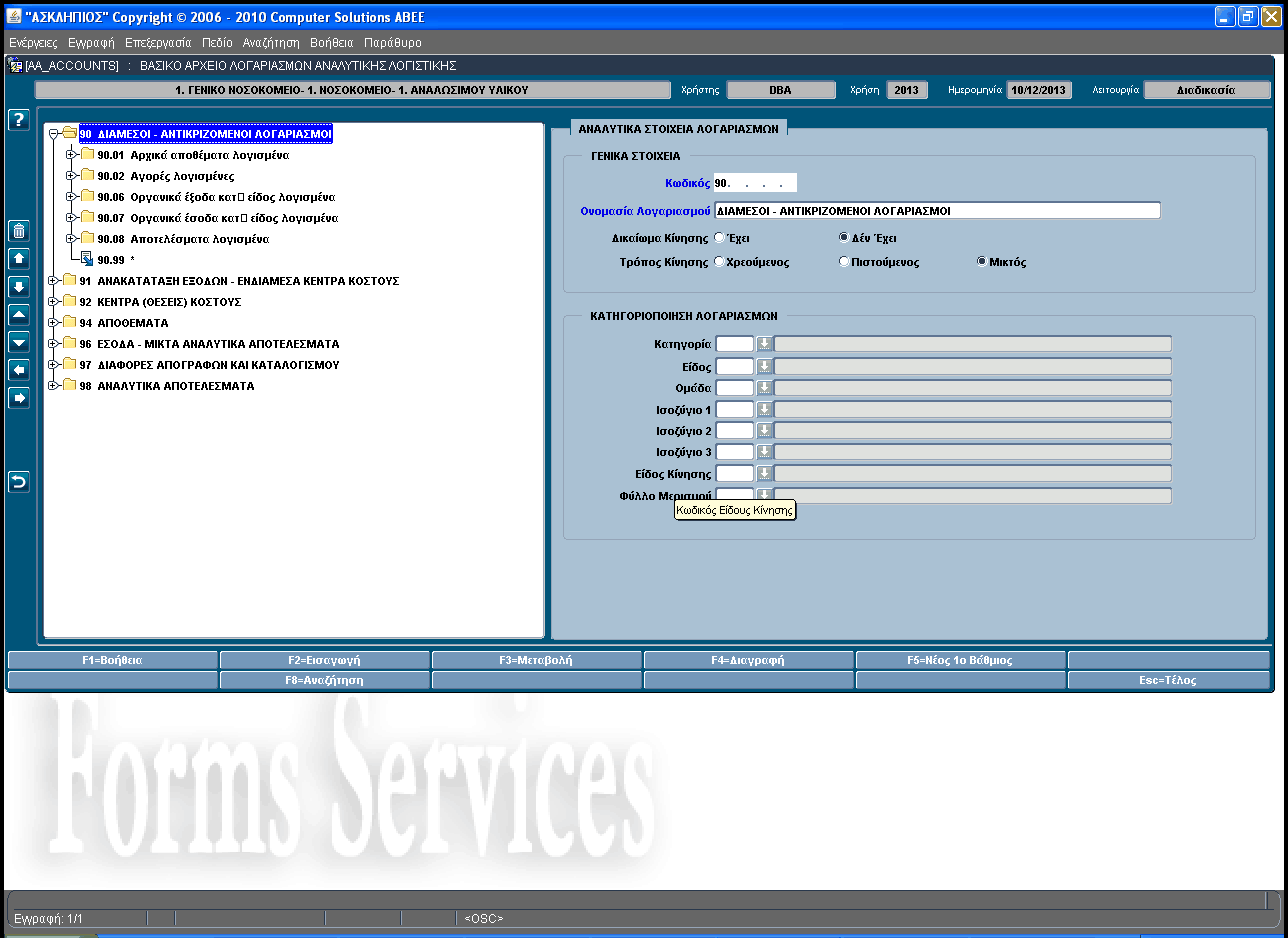Open the Ενέργειες menu
This screenshot has height=938, width=1288.
33,43
